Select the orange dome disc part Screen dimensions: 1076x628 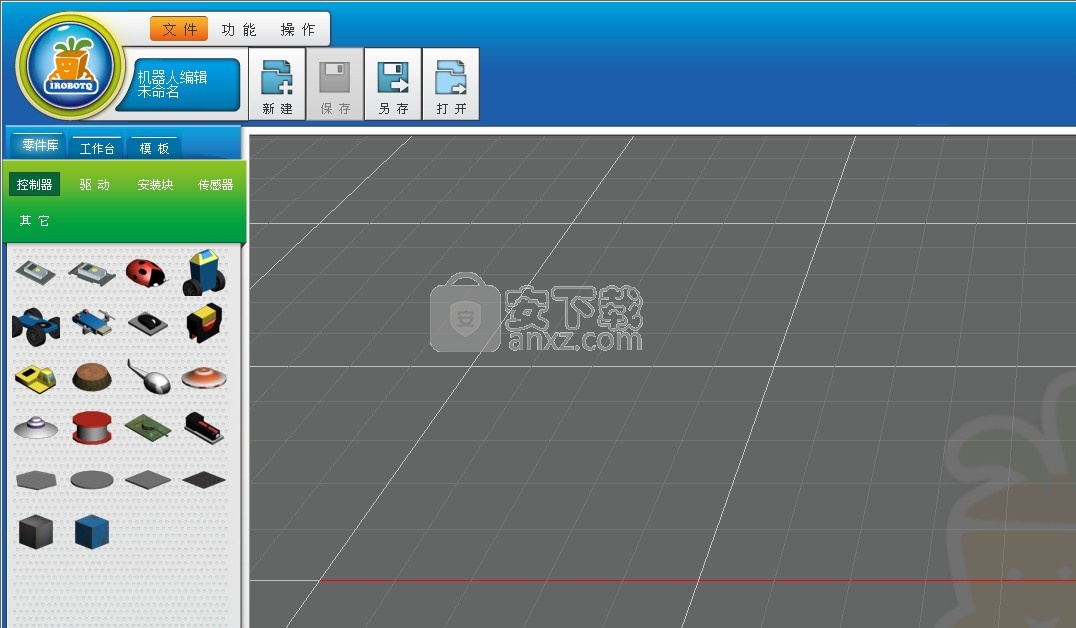(204, 377)
